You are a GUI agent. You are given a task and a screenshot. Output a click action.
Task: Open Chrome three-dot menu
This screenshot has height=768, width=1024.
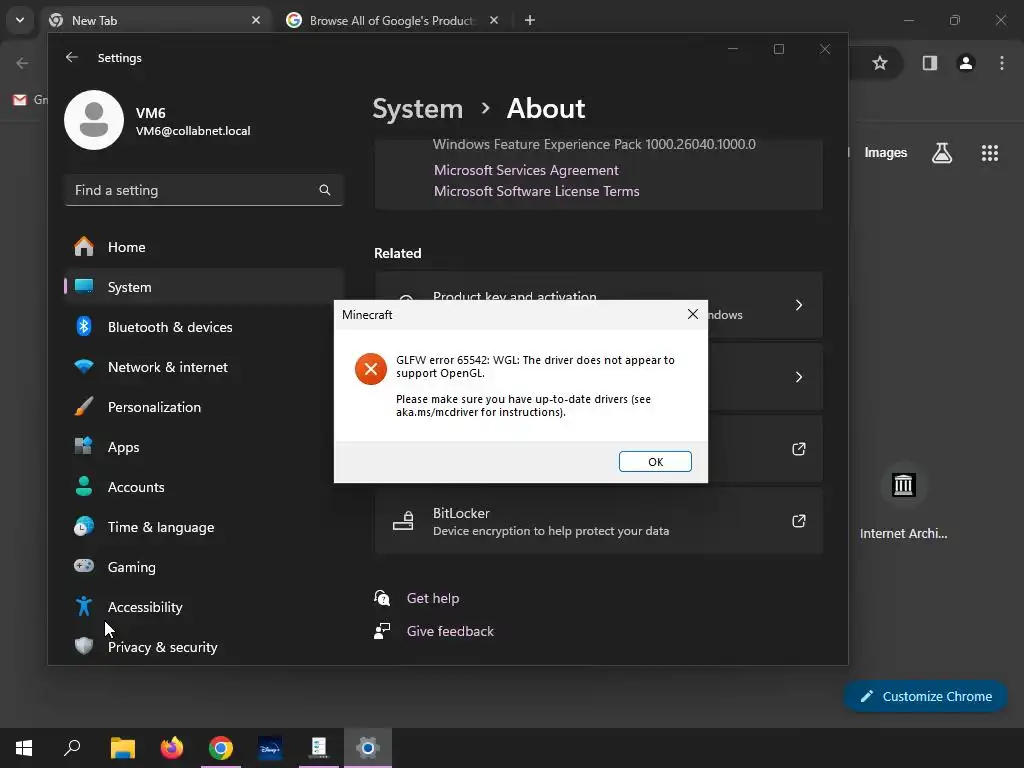click(1002, 63)
